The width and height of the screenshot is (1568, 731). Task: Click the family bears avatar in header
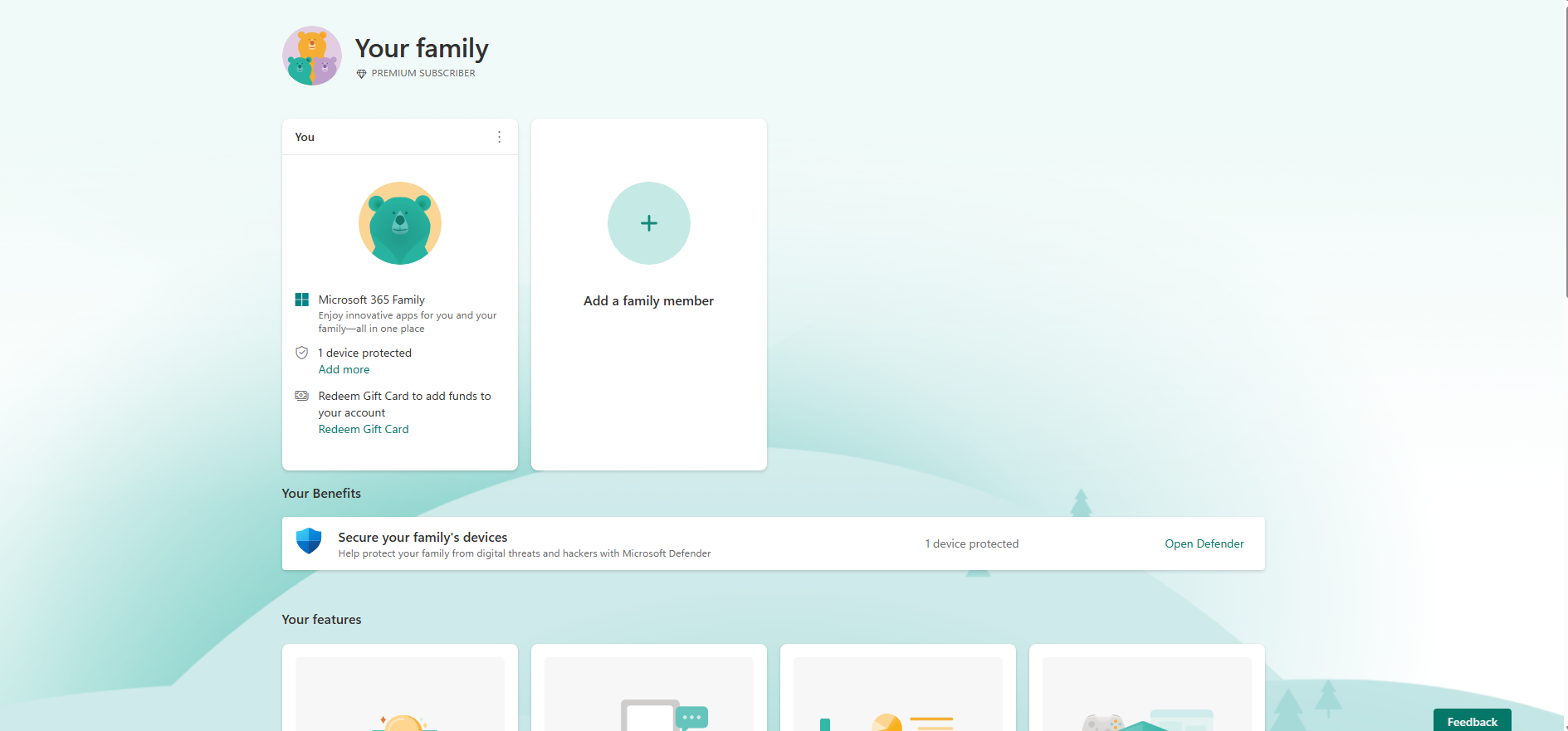pos(312,56)
